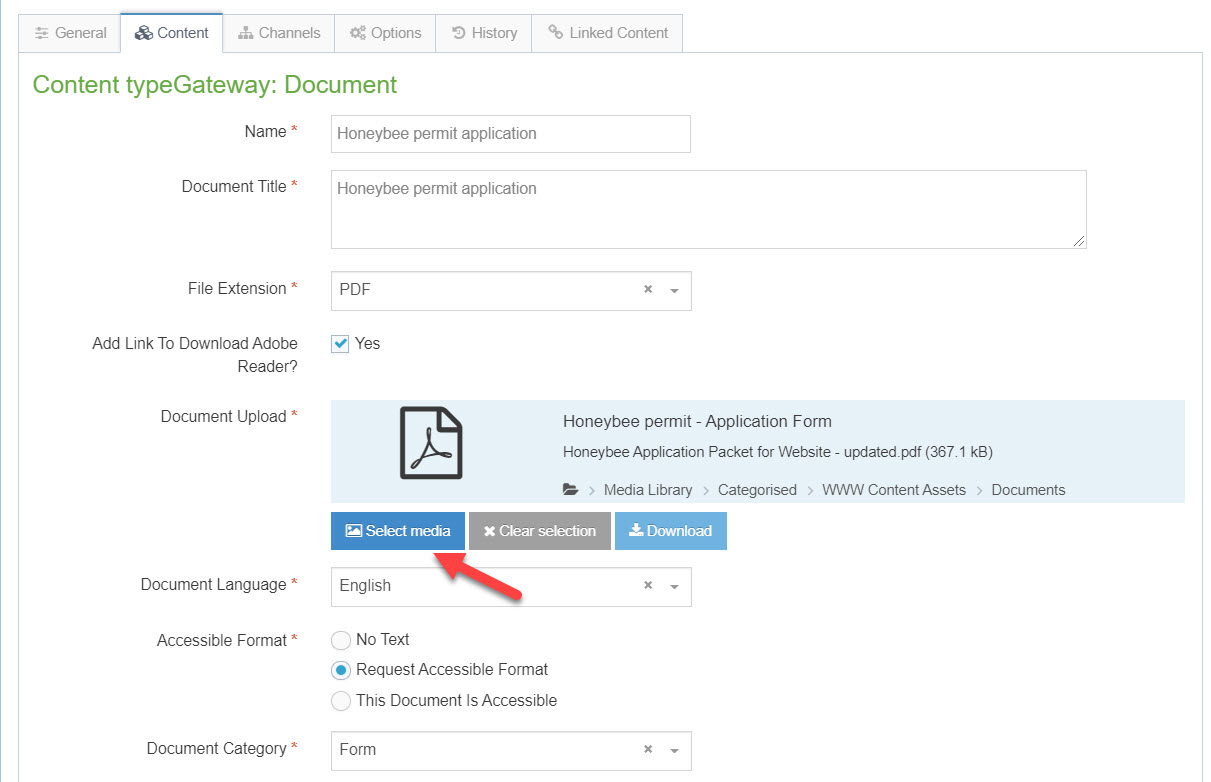Open the File Extension dropdown arrow
This screenshot has height=782, width=1211.
(x=674, y=291)
